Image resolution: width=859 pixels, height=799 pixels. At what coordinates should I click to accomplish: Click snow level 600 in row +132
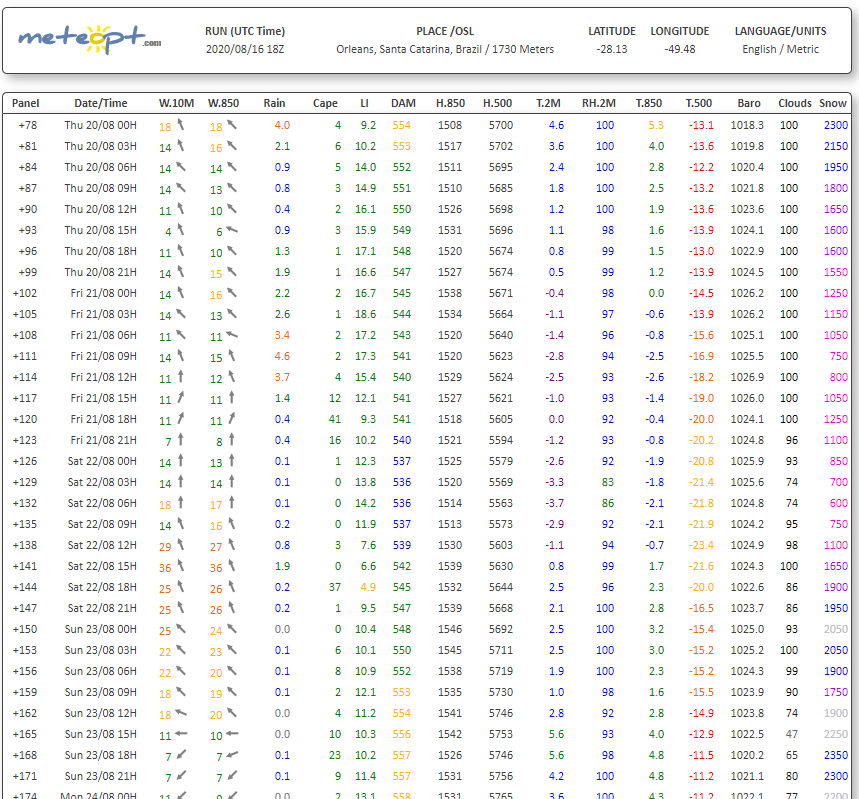839,503
